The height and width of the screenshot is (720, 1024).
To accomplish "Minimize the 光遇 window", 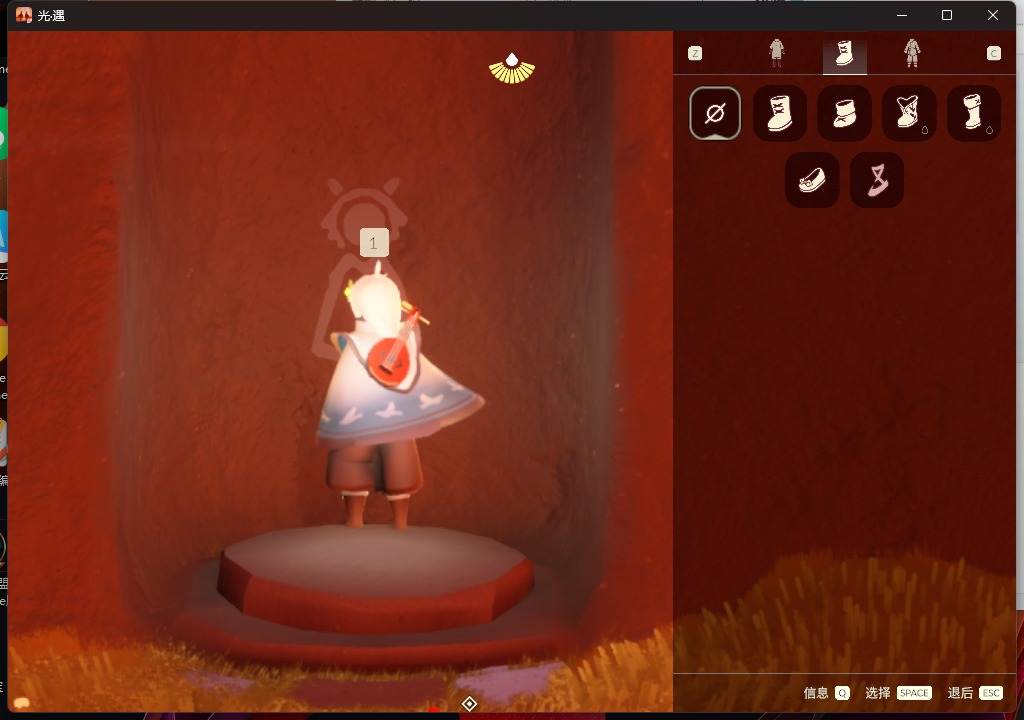I will pos(902,15).
